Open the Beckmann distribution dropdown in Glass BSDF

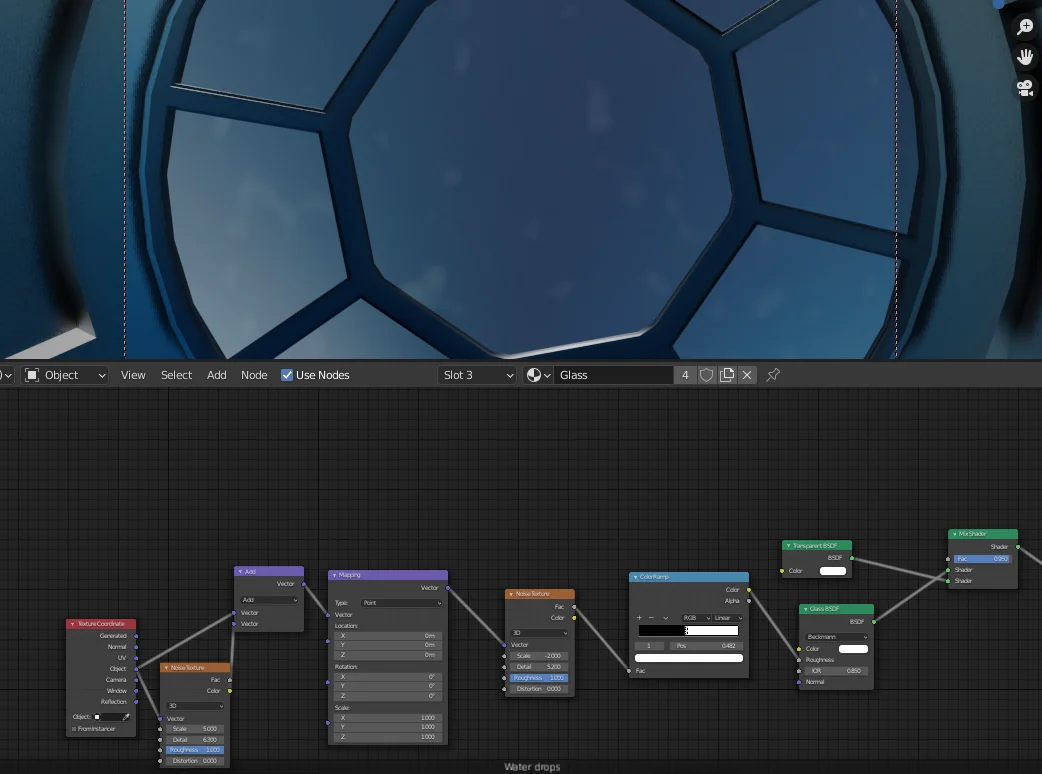pos(837,636)
